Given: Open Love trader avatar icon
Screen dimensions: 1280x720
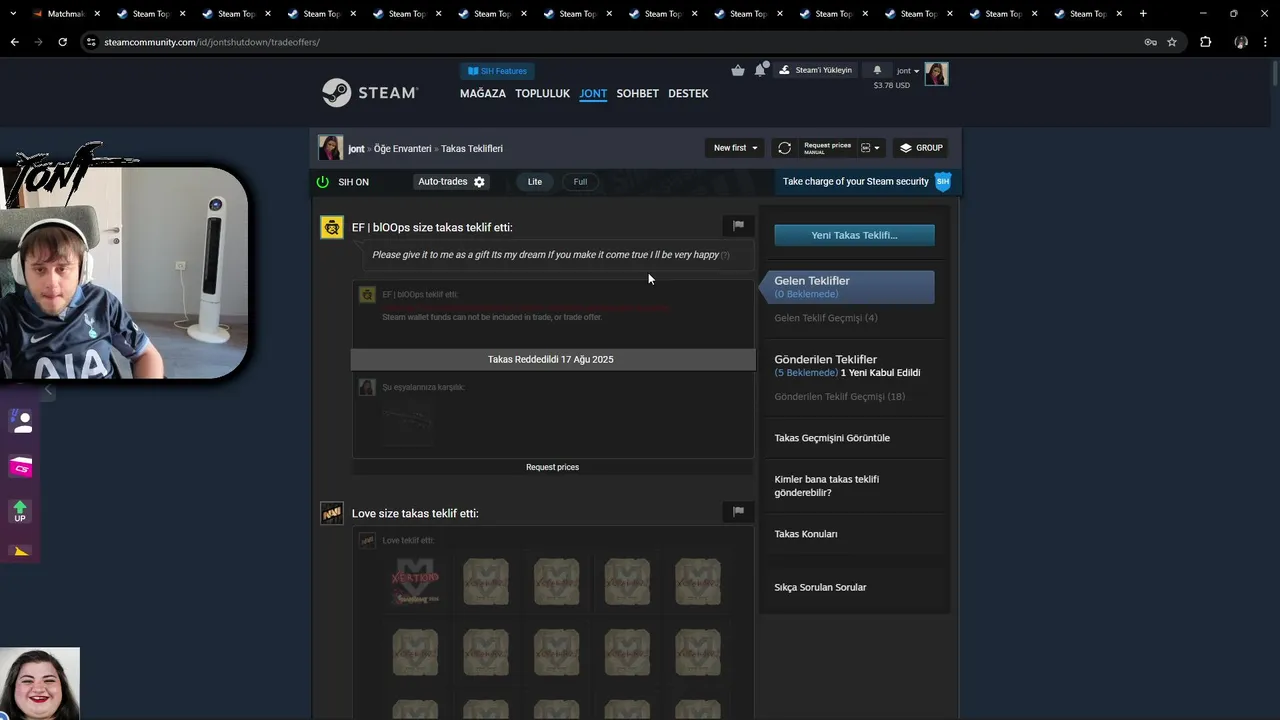Looking at the screenshot, I should (332, 513).
